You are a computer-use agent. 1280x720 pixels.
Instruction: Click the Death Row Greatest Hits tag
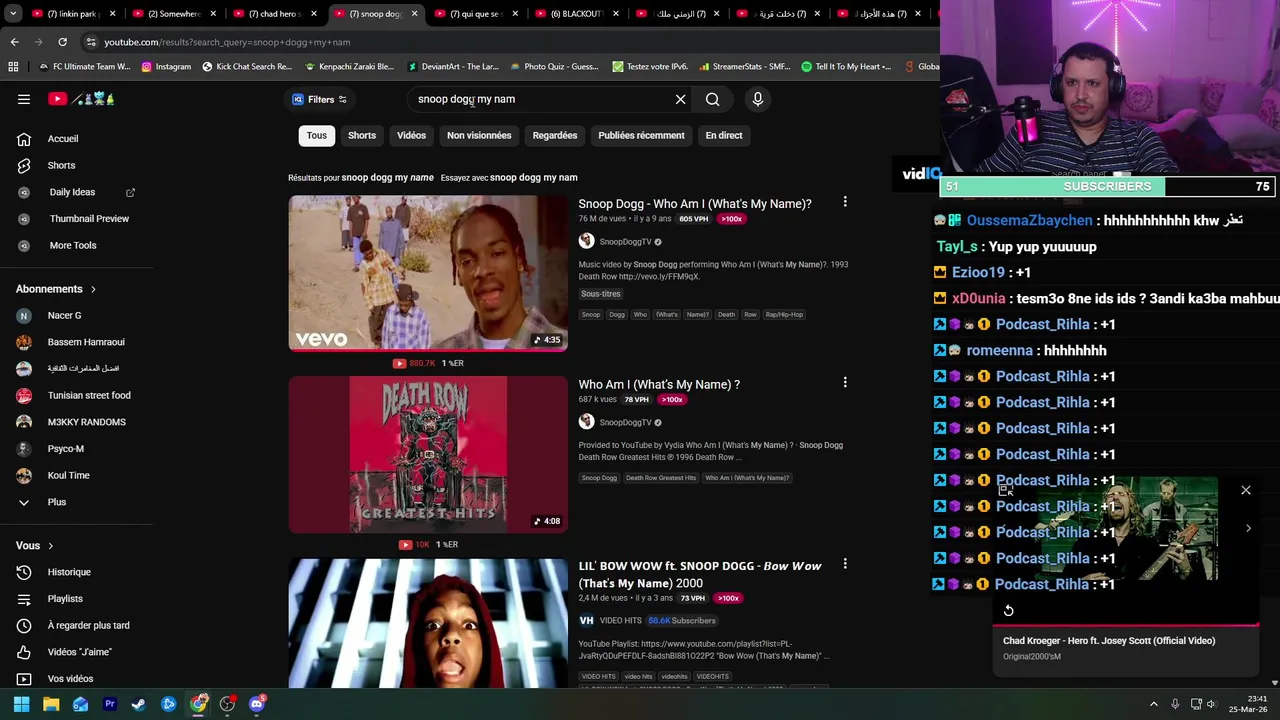tap(661, 478)
